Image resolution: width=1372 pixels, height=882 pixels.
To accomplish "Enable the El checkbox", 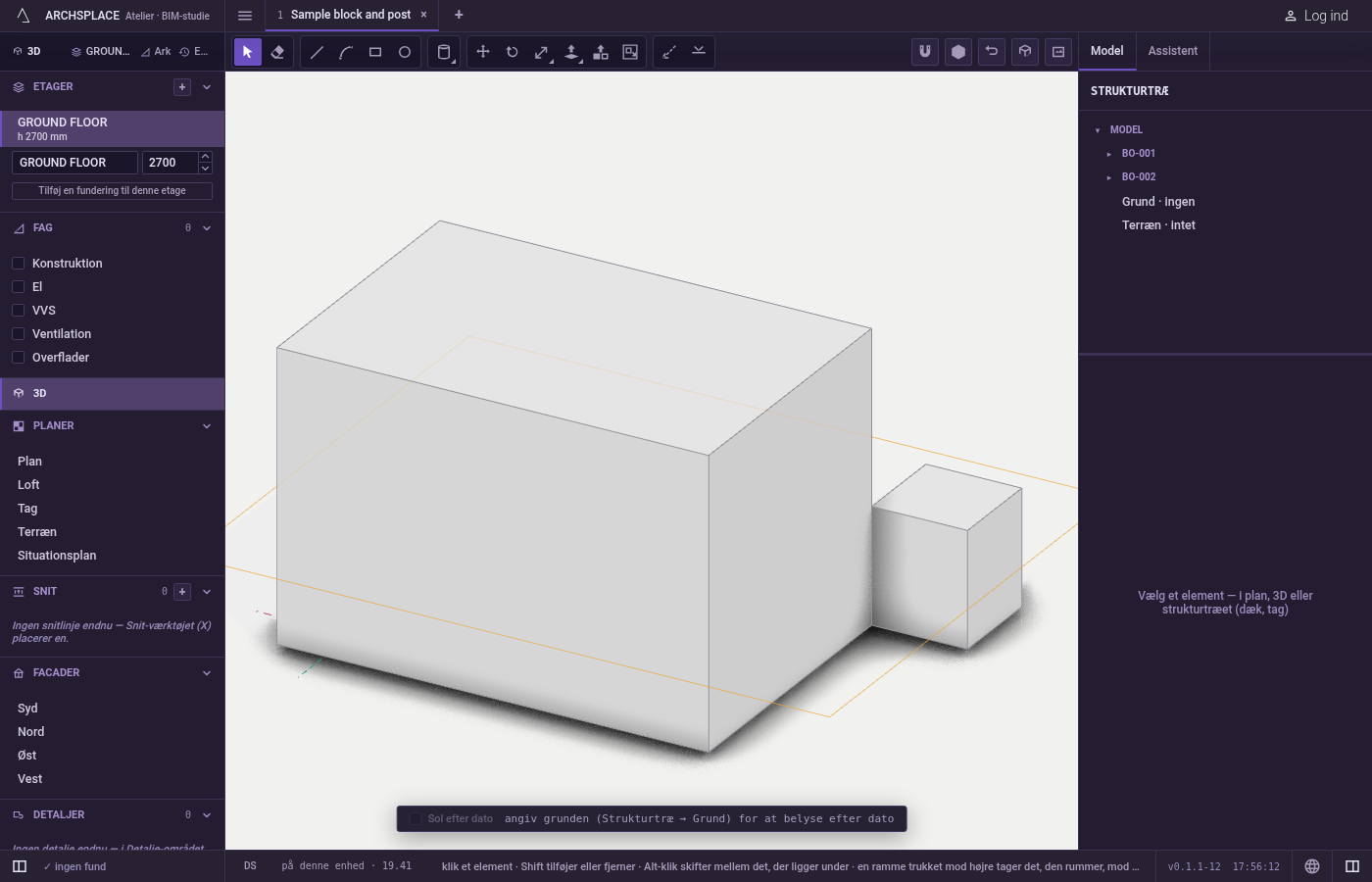I will click(x=18, y=287).
